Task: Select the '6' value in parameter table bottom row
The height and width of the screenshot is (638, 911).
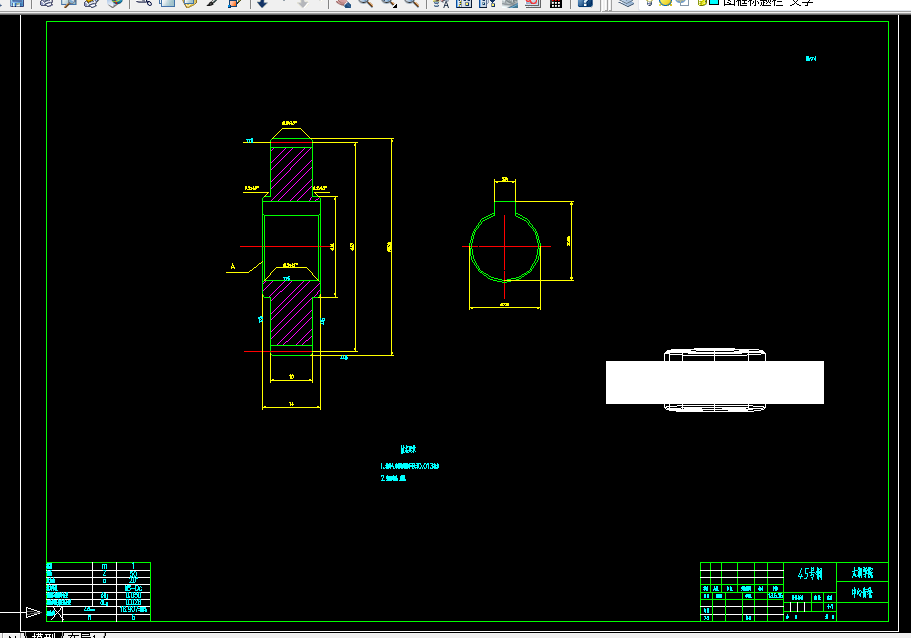Action: pos(133,617)
